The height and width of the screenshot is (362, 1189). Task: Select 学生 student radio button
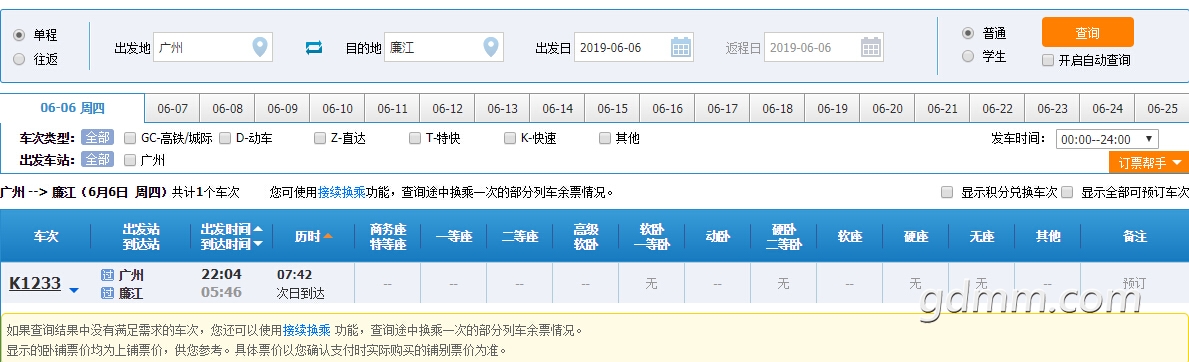[968, 55]
